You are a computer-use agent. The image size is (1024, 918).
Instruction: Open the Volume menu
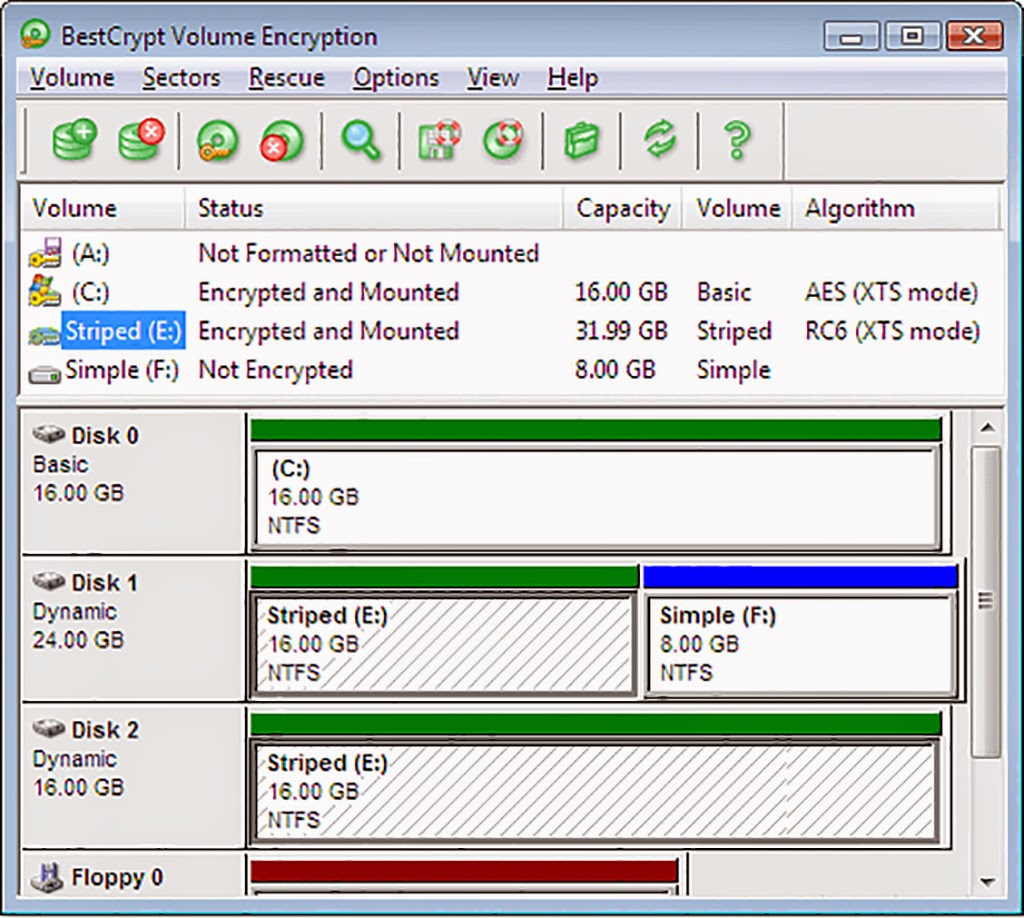(x=72, y=78)
